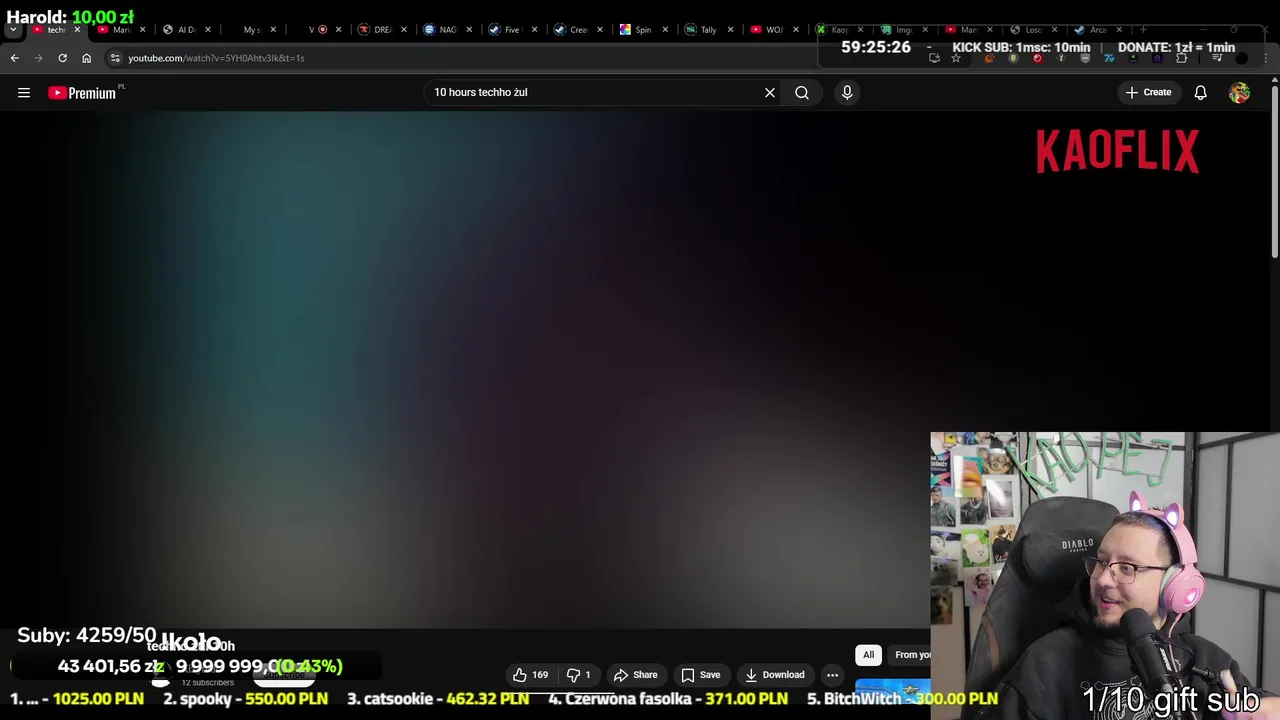Bookmark this page with the star
1280x720 pixels.
click(x=956, y=58)
